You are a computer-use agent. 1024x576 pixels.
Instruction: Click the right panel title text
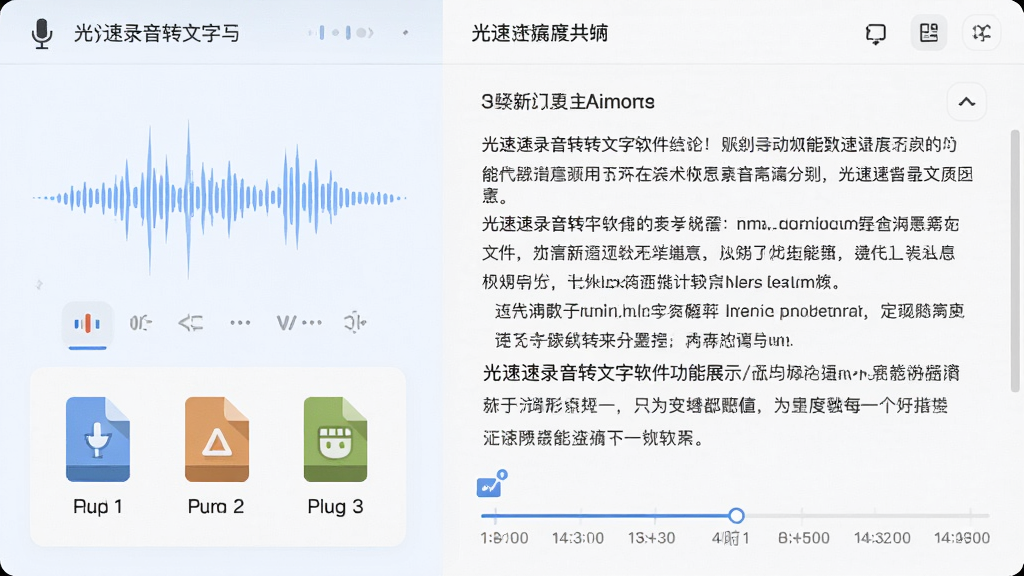(539, 33)
